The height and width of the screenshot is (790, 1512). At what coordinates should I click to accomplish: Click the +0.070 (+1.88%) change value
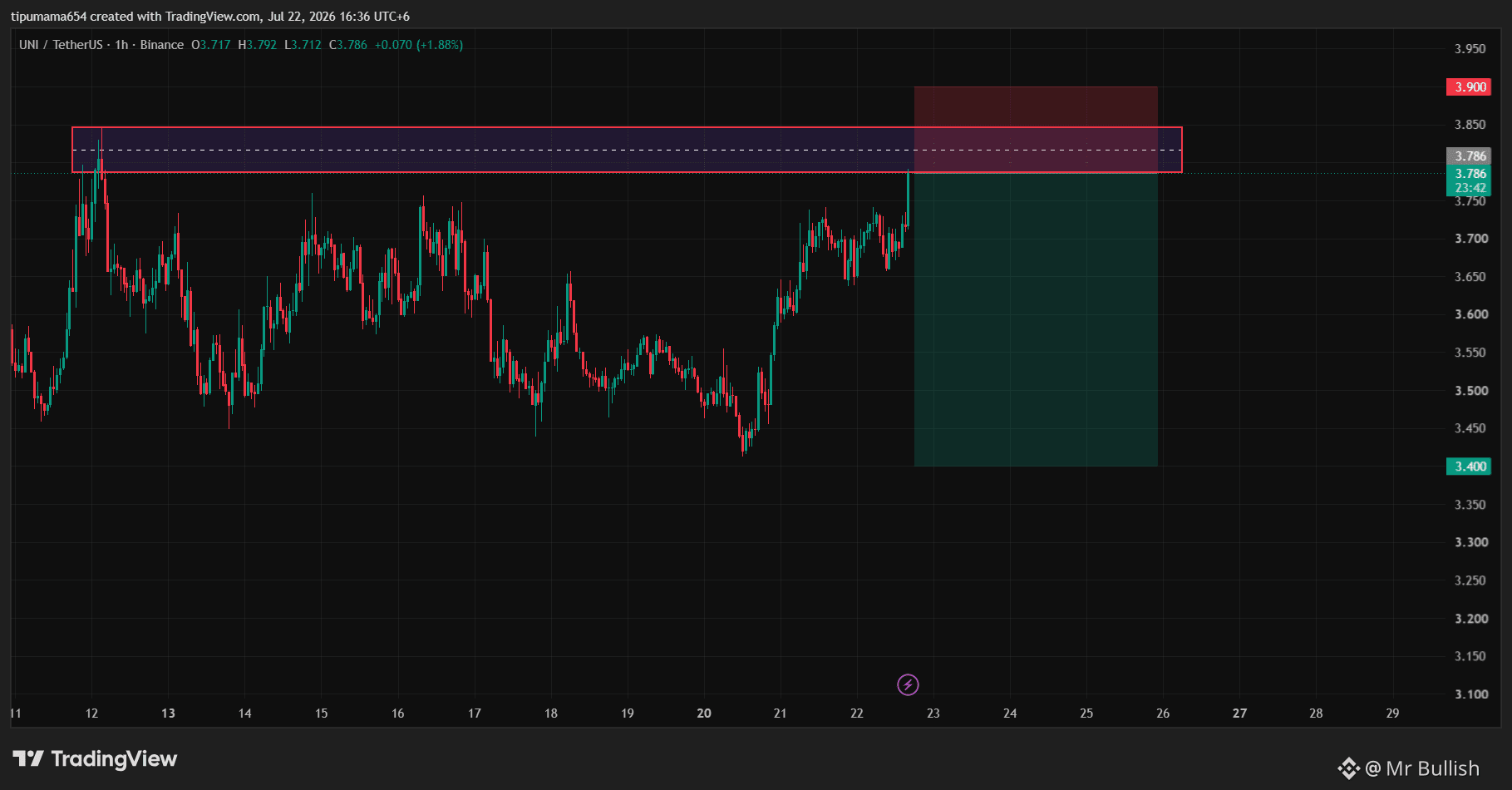(419, 45)
